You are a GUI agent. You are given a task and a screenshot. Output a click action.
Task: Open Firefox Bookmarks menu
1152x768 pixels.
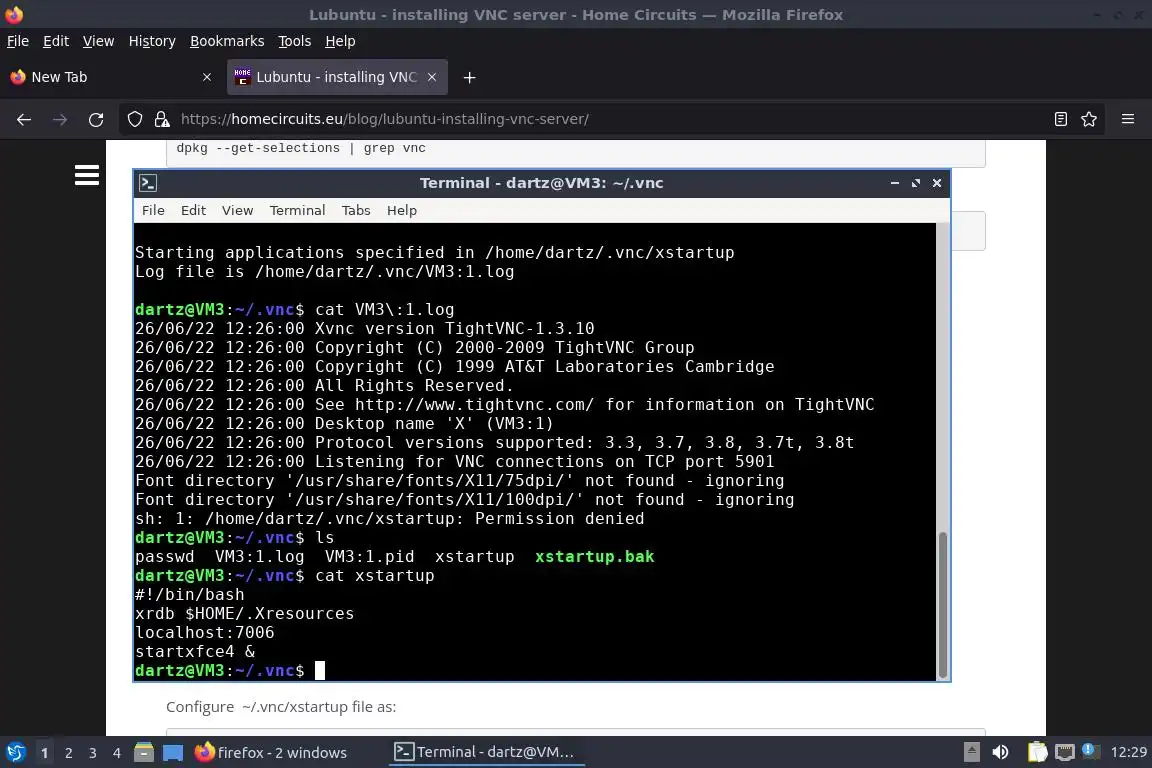point(227,41)
